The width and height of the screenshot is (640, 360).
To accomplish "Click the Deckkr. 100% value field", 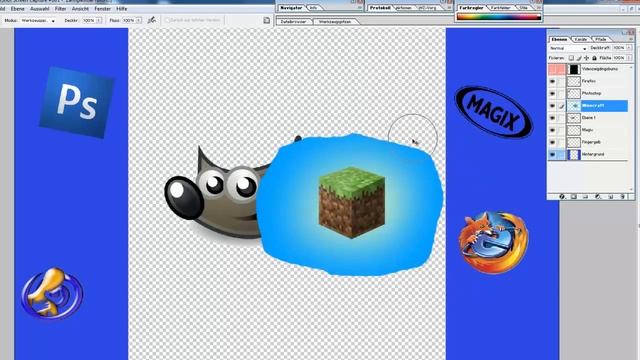I will (88, 20).
